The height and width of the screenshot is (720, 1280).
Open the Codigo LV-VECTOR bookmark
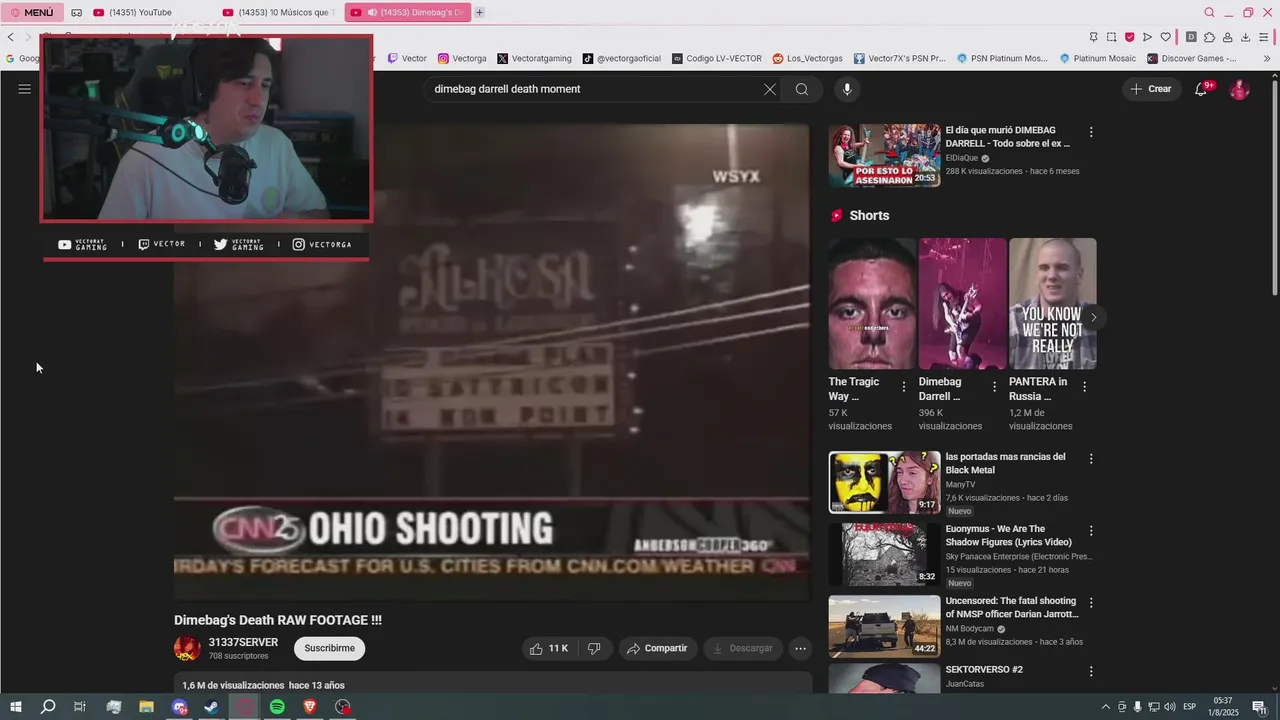coord(717,58)
